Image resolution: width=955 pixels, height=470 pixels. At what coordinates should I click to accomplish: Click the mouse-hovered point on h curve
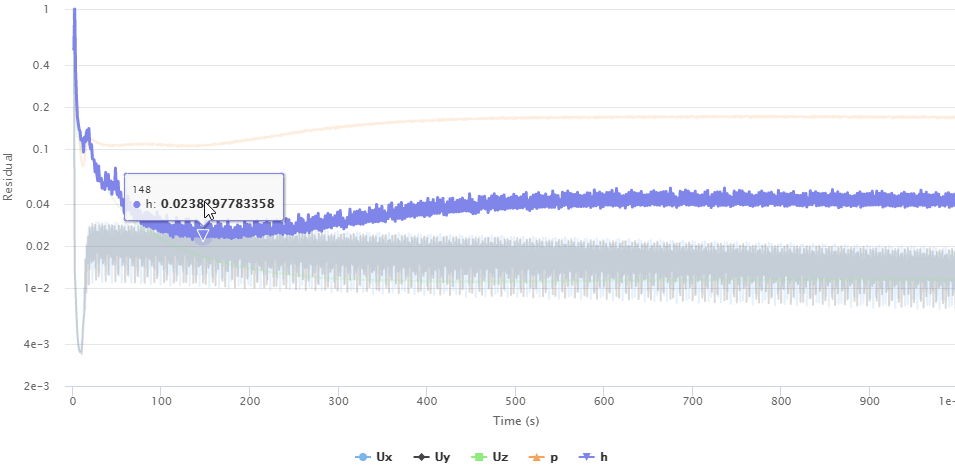[205, 210]
